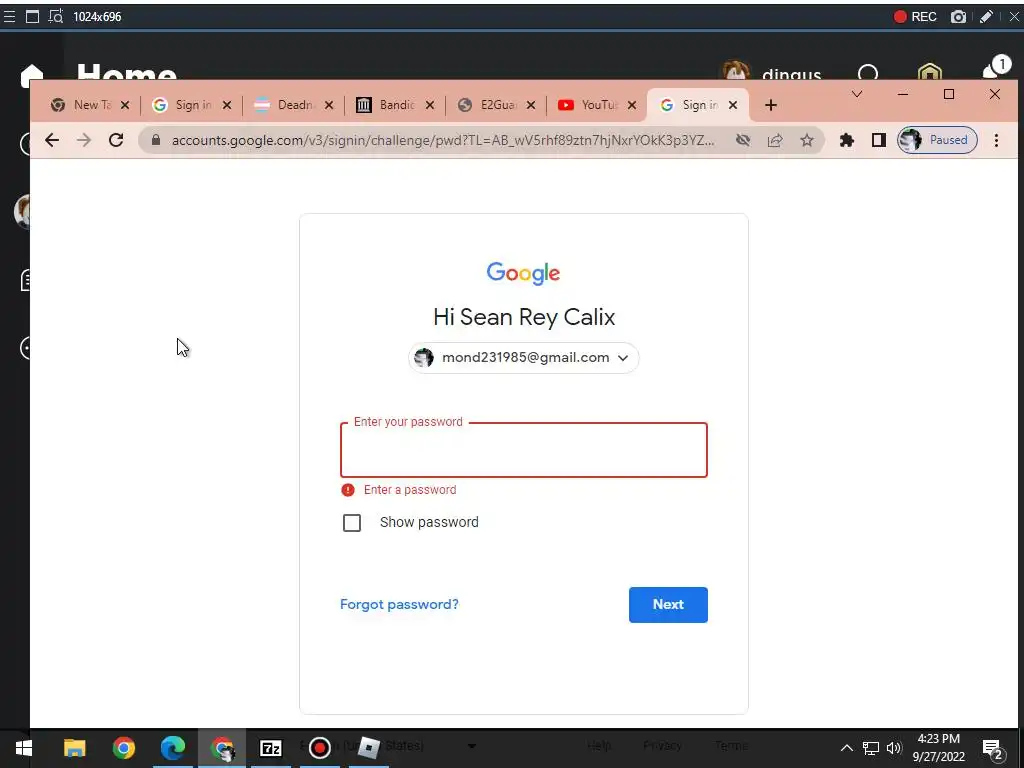This screenshot has height=768, width=1024.
Task: Click the recorder camera screenshot icon
Action: click(958, 16)
